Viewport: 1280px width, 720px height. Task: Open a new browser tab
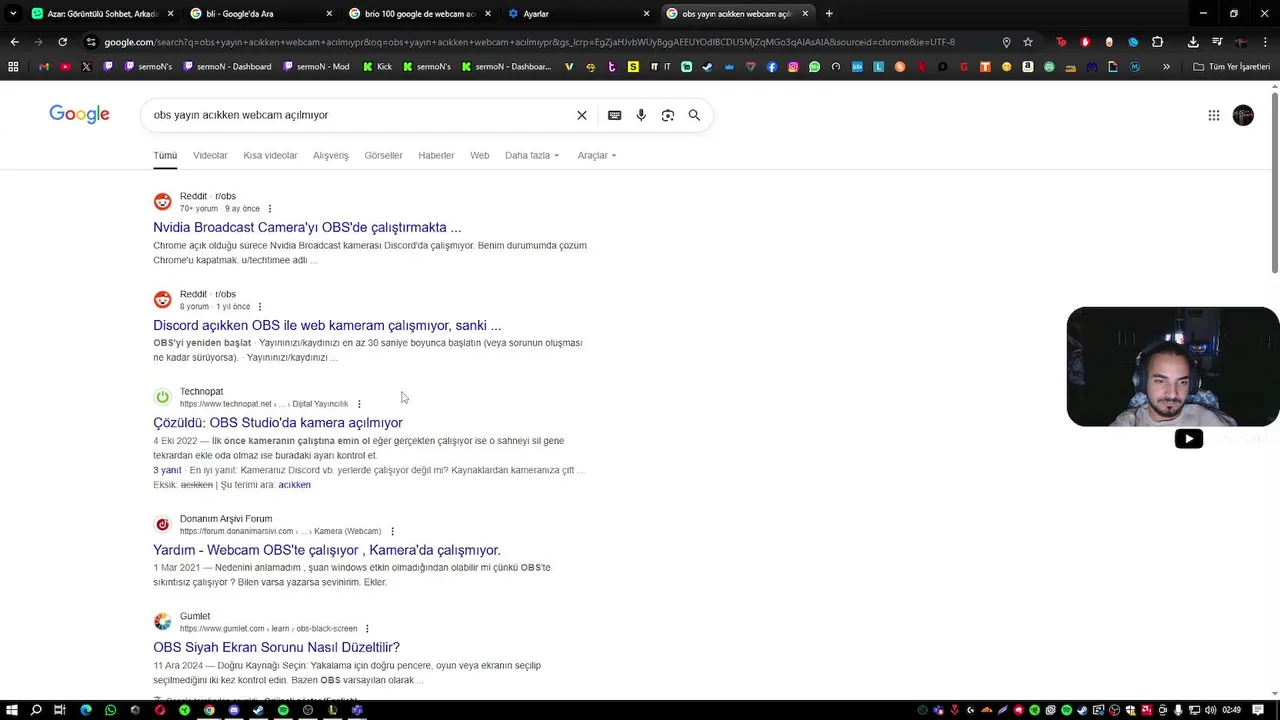(x=829, y=14)
